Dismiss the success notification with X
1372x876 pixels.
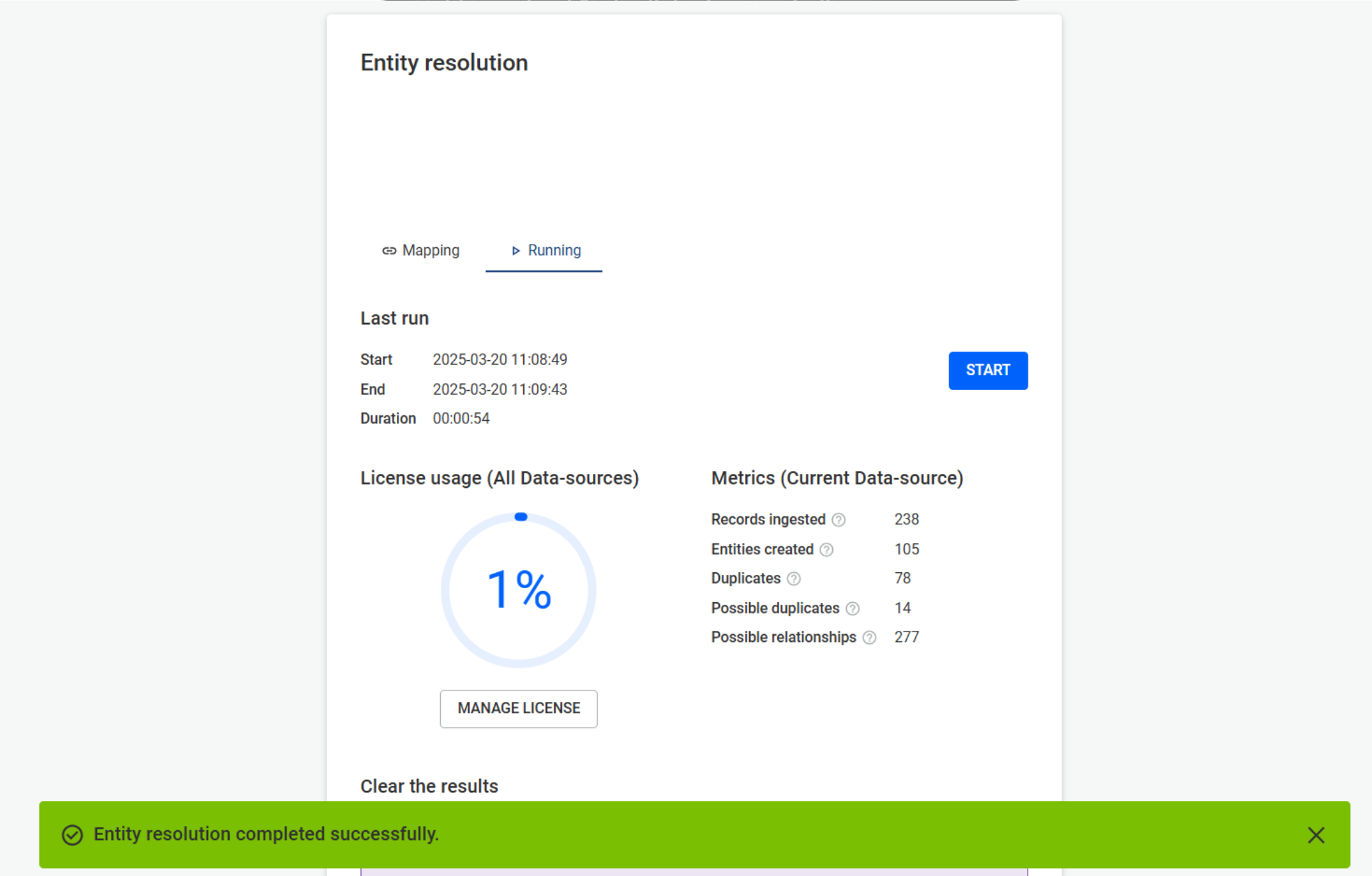click(x=1316, y=835)
